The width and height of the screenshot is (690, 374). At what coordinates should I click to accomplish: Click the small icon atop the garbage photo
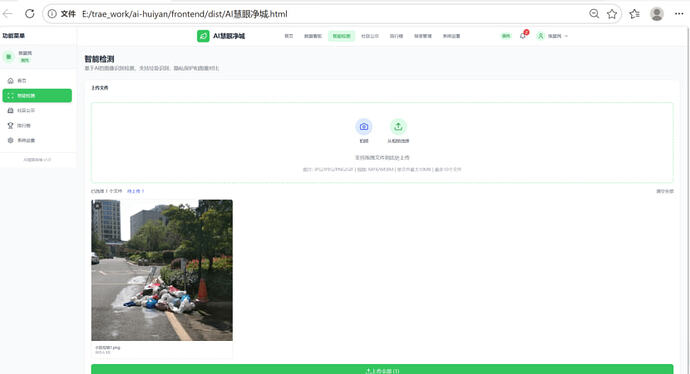[98, 205]
